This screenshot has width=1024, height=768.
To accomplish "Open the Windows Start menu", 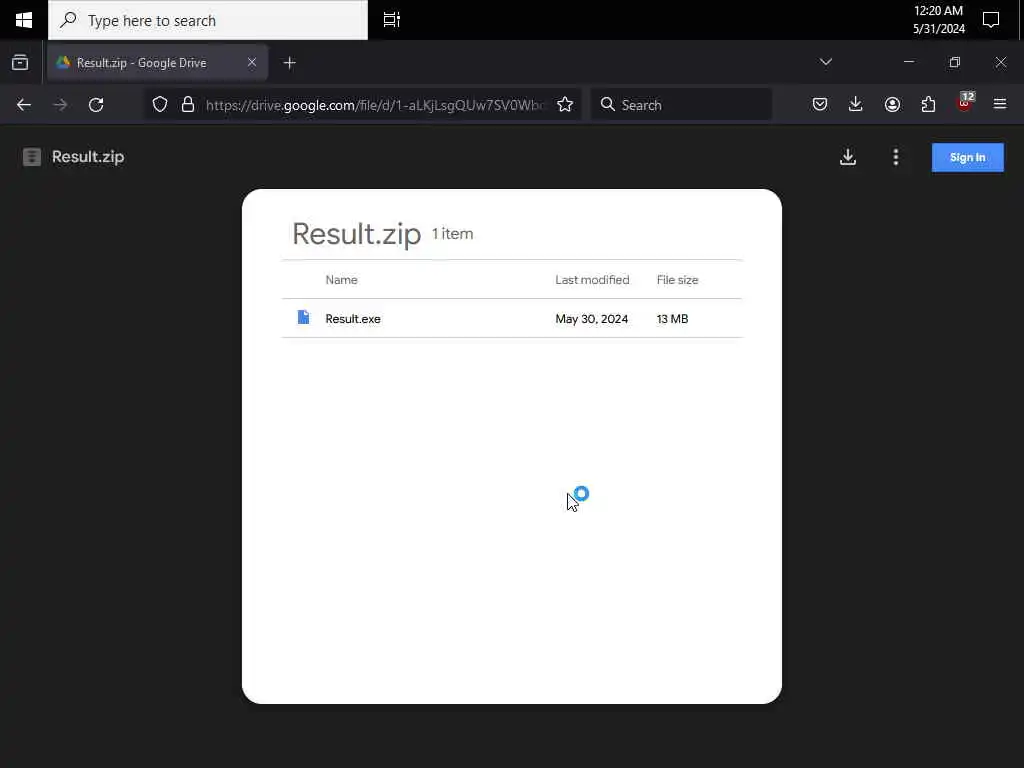I will 24,20.
